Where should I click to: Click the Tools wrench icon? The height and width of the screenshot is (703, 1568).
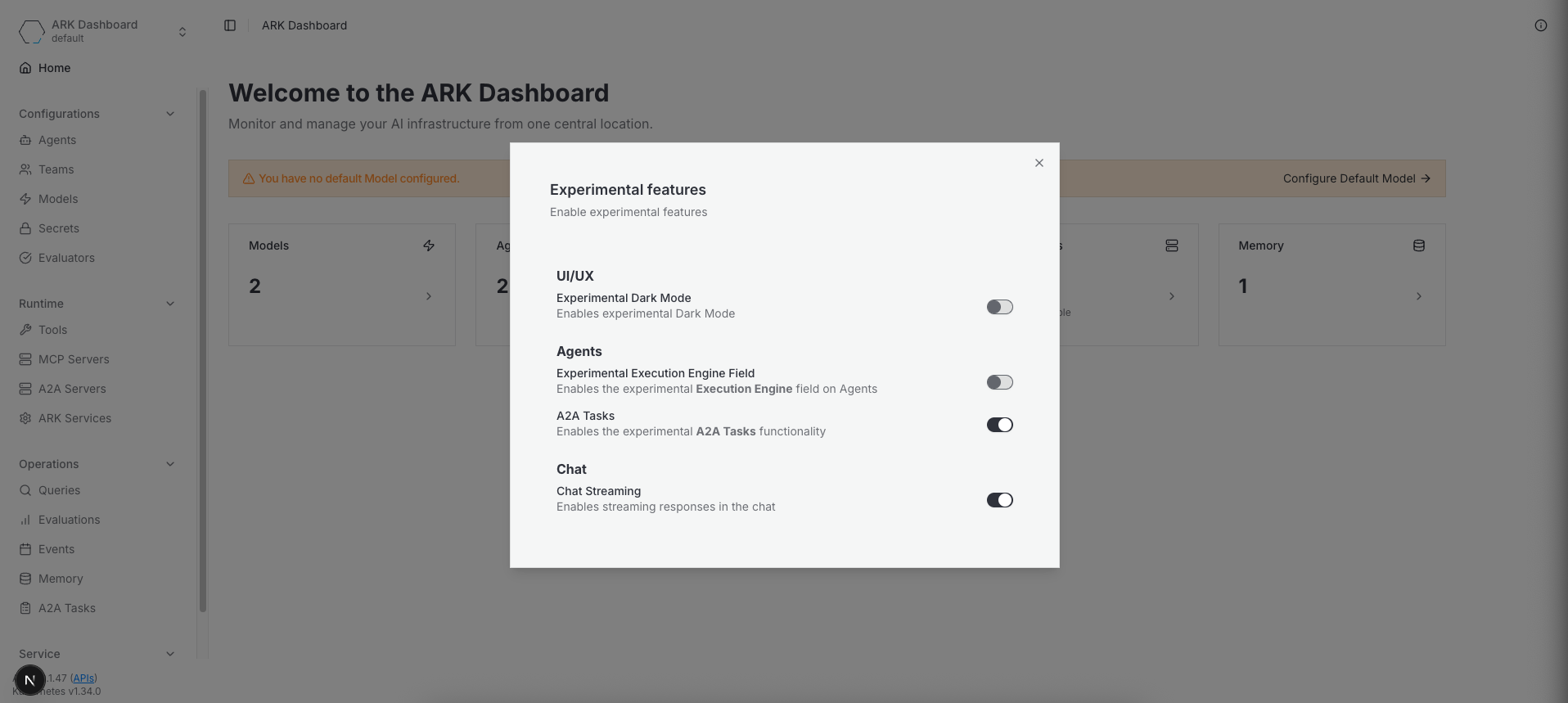(x=25, y=330)
